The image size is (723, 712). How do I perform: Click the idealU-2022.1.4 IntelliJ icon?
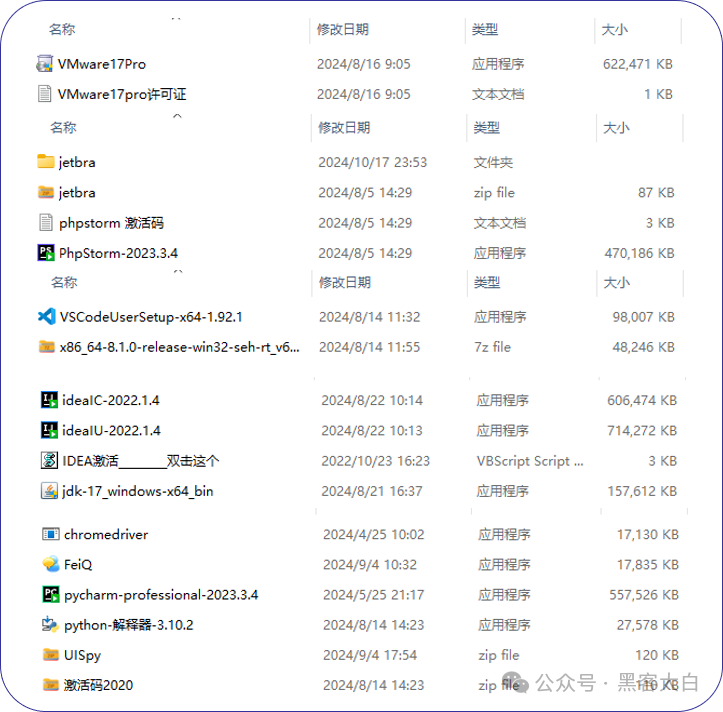[x=49, y=430]
